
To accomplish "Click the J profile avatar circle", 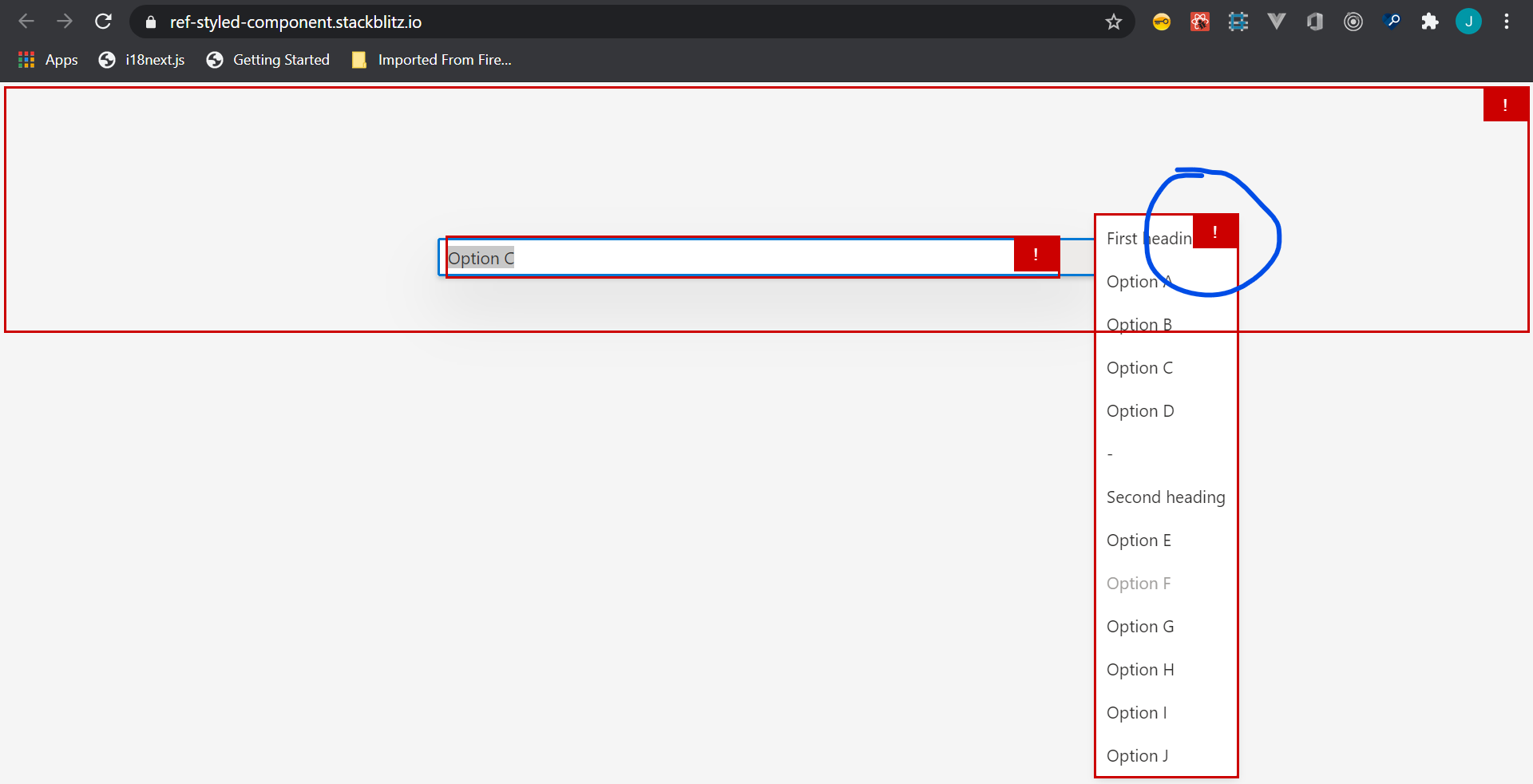I will (x=1468, y=22).
